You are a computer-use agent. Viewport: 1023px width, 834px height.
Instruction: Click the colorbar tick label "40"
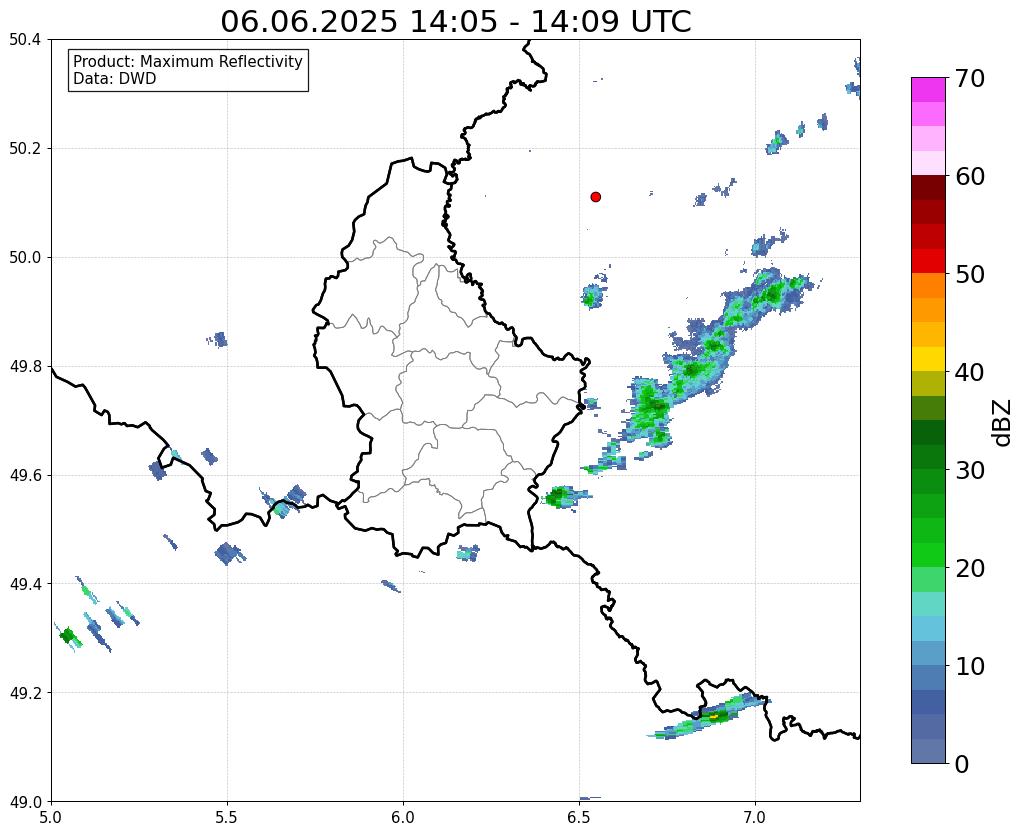tap(970, 372)
